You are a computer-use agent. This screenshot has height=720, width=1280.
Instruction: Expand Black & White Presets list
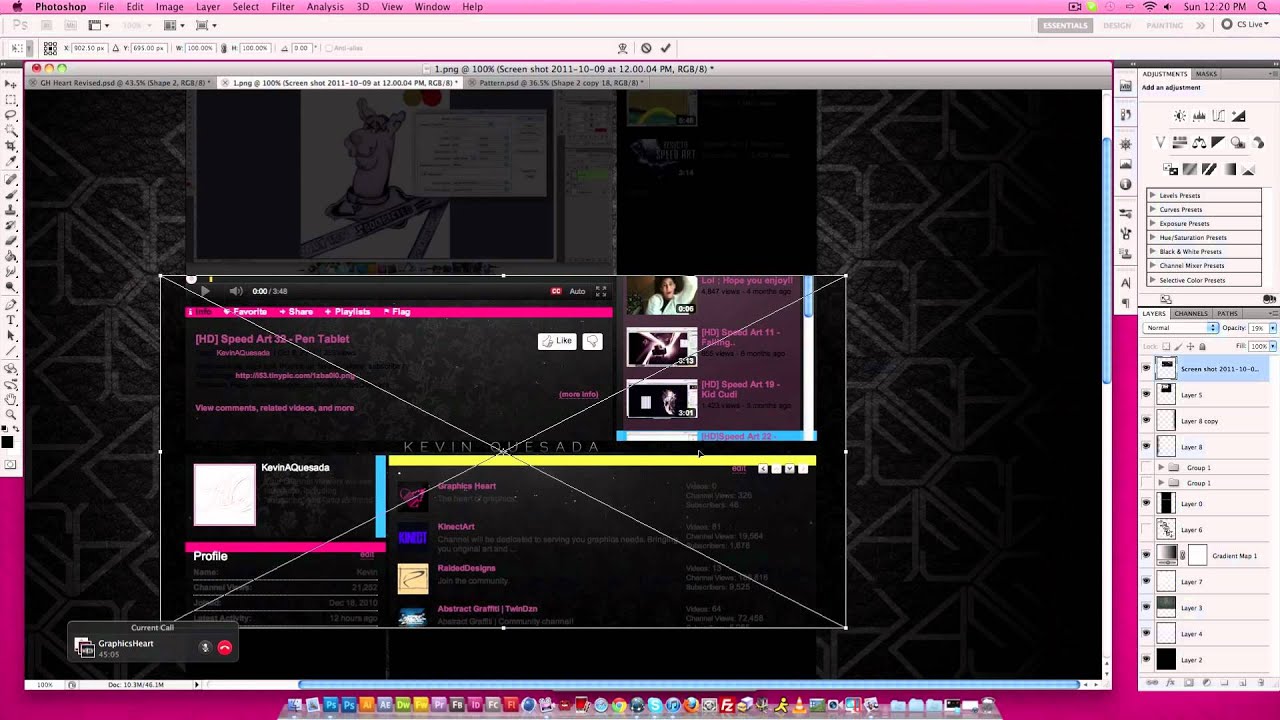[x=1152, y=251]
